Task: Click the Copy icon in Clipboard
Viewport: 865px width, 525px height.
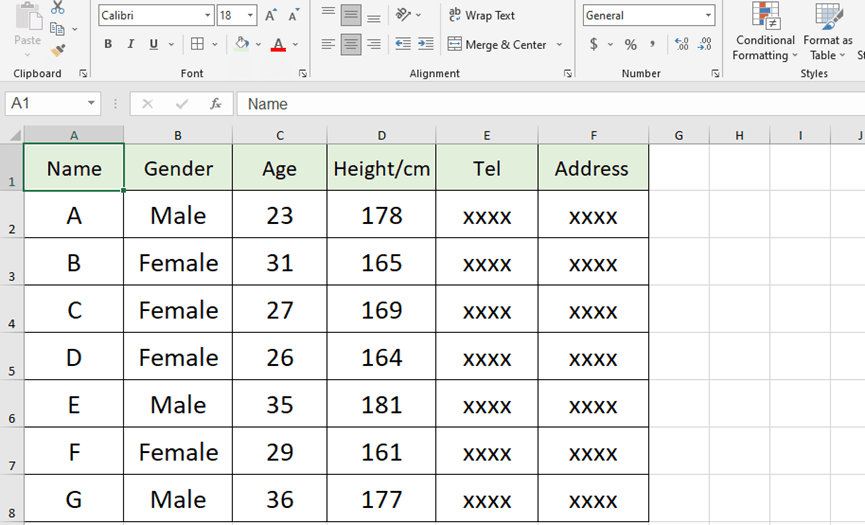Action: (57, 29)
